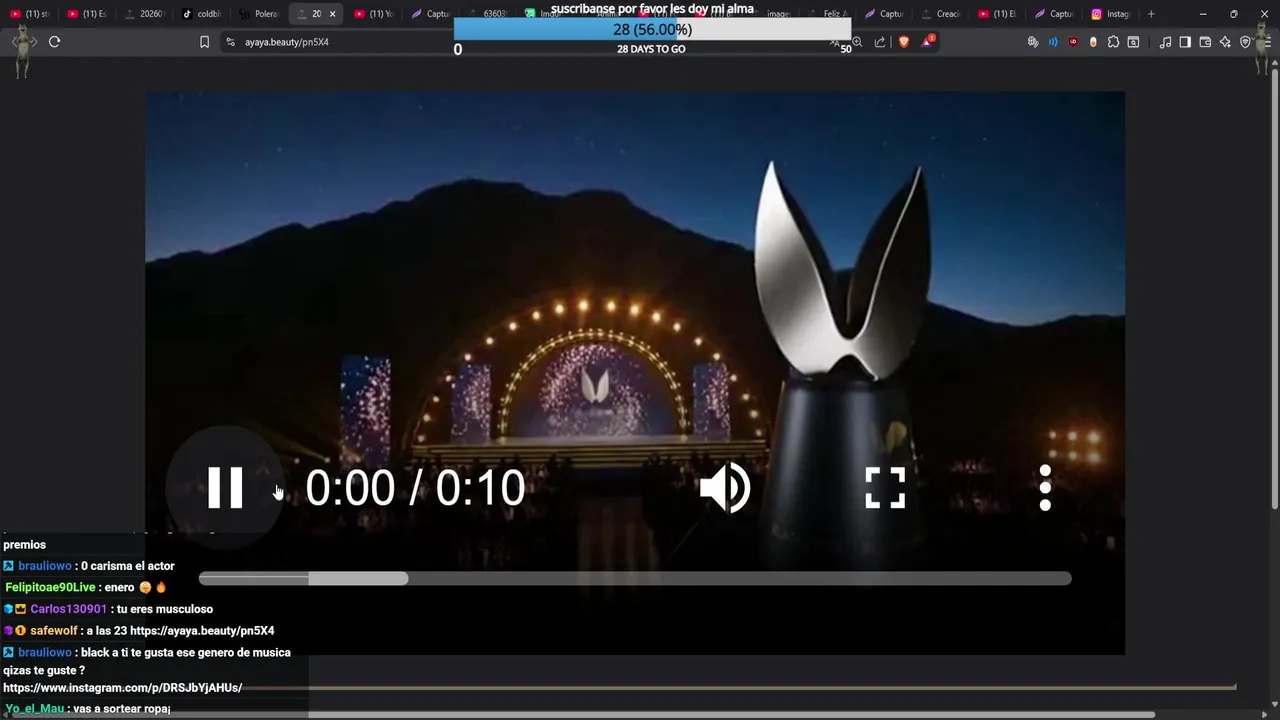The width and height of the screenshot is (1280, 720).
Task: Open the Brave Shields lion icon
Action: (x=904, y=42)
